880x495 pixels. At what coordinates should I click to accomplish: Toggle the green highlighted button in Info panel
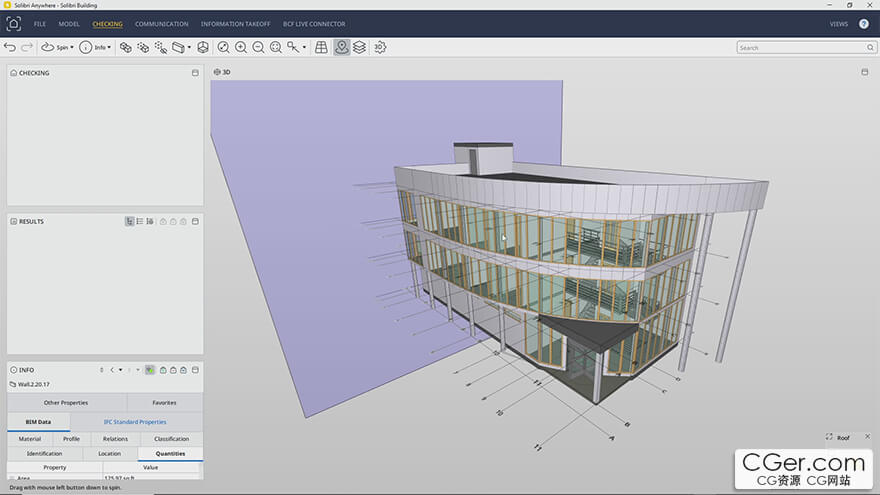pyautogui.click(x=150, y=370)
